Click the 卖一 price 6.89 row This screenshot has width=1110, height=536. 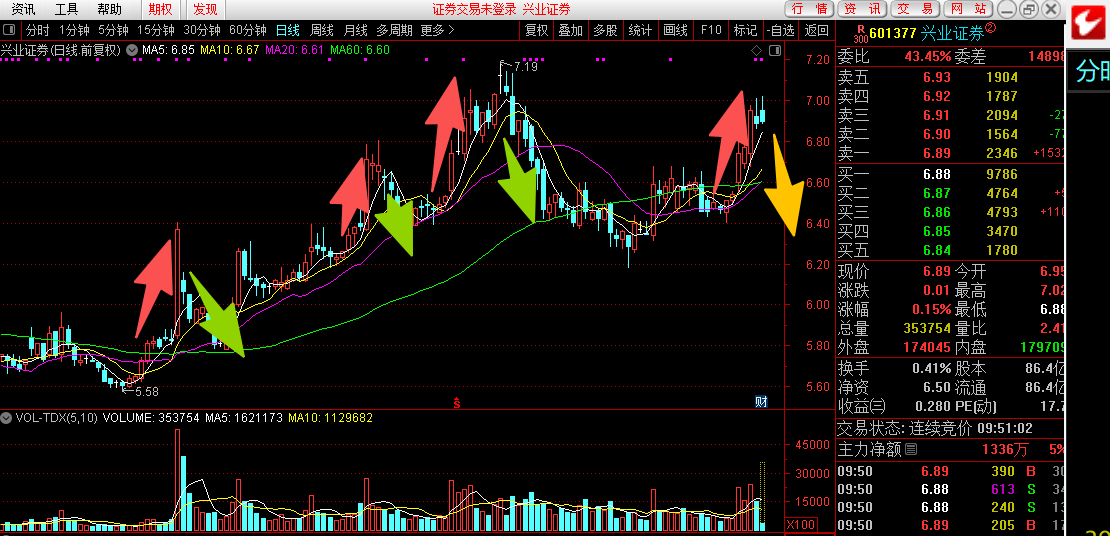951,153
